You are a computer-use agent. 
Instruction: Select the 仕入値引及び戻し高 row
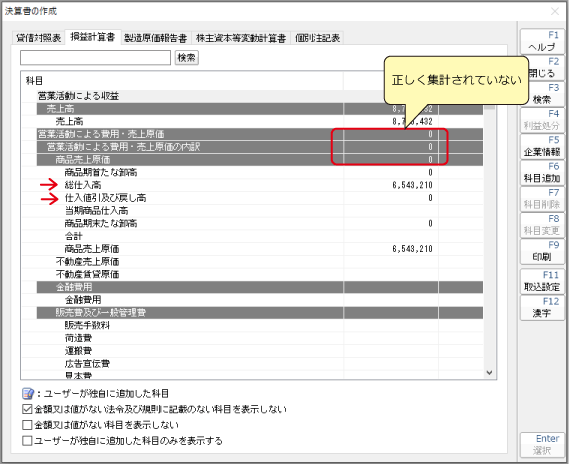(x=253, y=198)
